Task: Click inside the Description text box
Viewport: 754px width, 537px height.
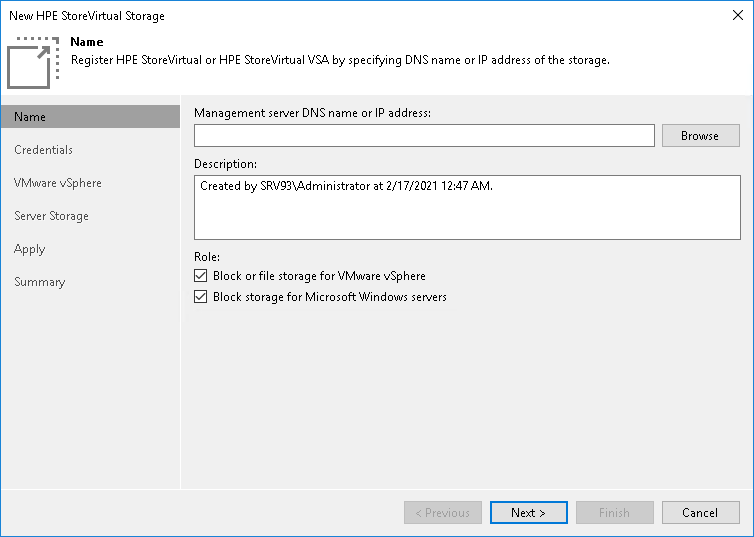Action: (467, 208)
